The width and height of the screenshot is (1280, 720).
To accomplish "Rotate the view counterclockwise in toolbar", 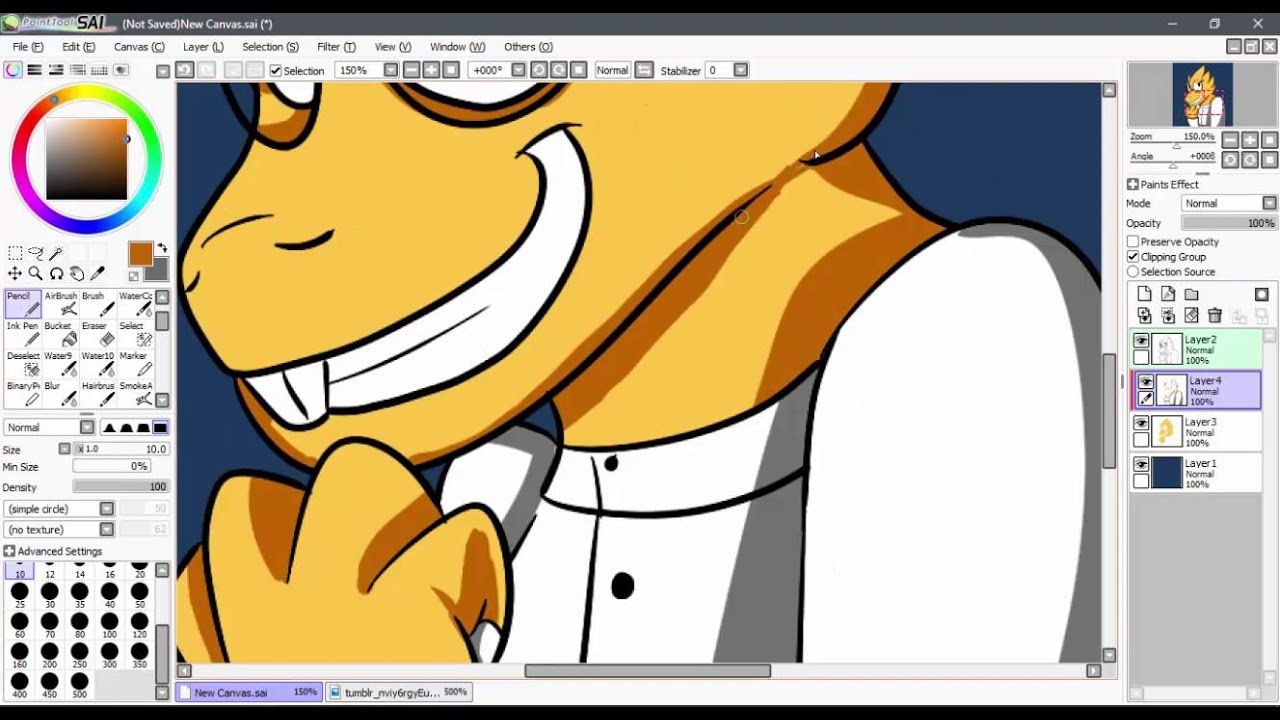I will pos(538,70).
